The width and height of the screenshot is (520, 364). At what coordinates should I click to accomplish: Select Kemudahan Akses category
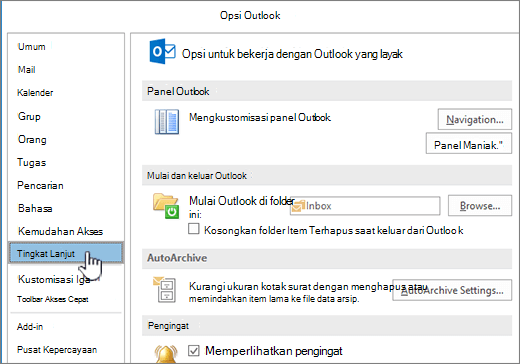[60, 231]
